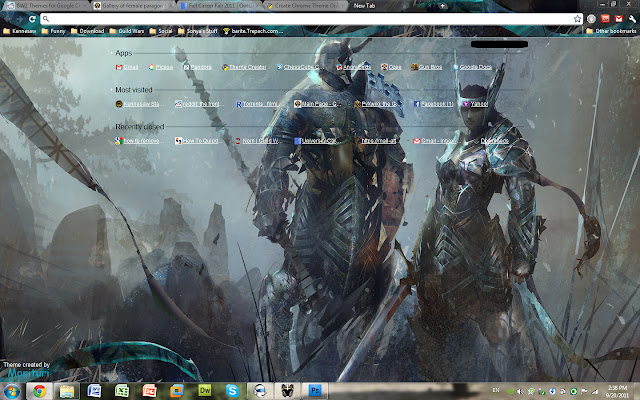Switch to the Create Chrome Theme tab

304,6
